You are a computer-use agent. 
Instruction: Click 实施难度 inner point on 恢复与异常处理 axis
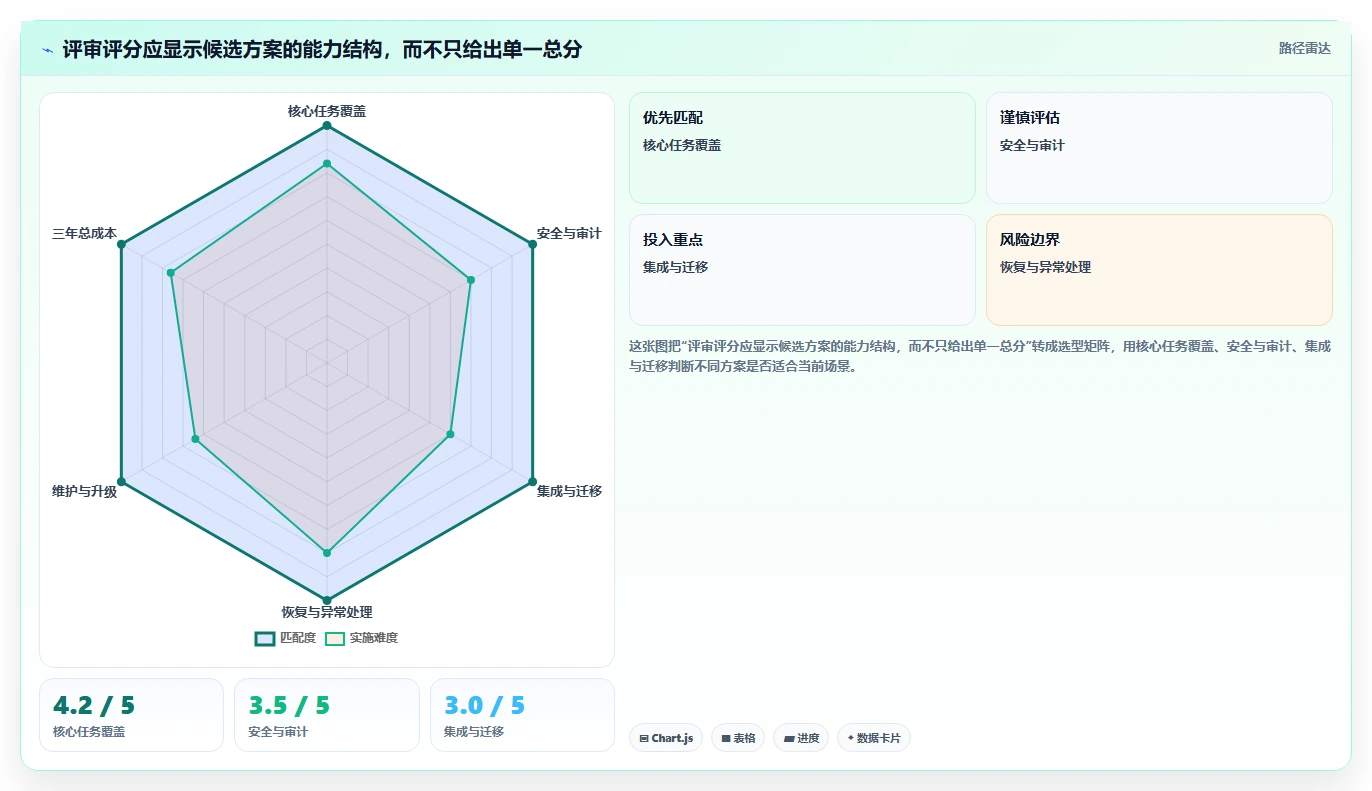(x=327, y=552)
